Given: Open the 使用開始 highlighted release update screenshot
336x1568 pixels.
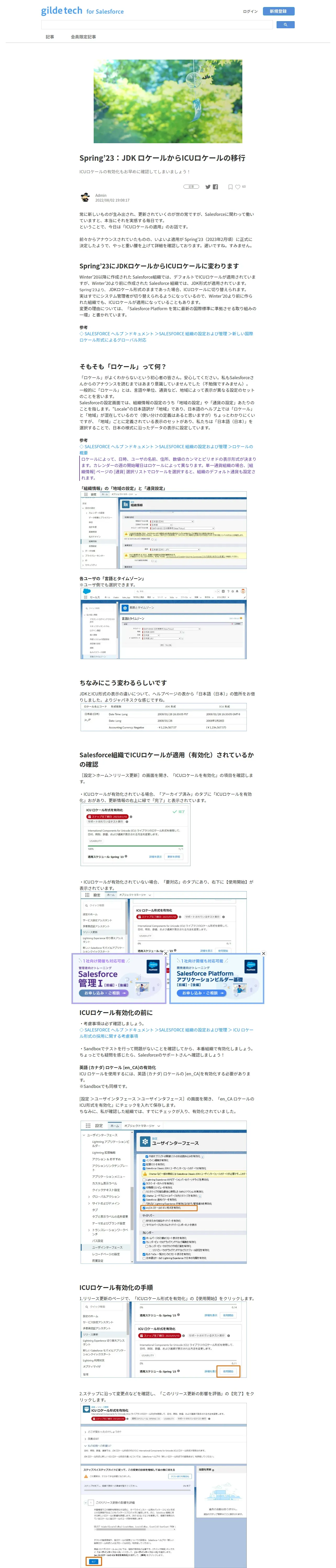Looking at the screenshot, I should point(164,1340).
